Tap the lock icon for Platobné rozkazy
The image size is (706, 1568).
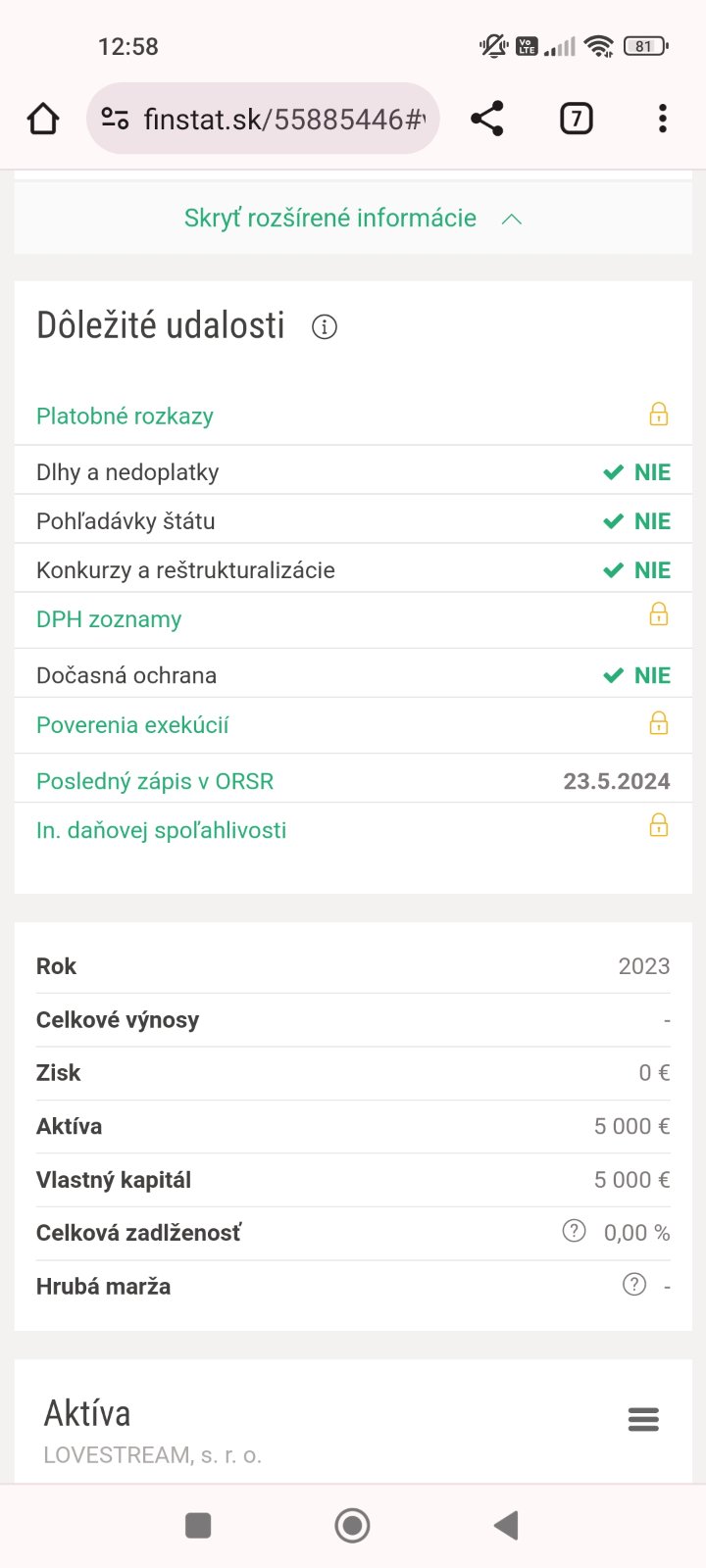(659, 415)
